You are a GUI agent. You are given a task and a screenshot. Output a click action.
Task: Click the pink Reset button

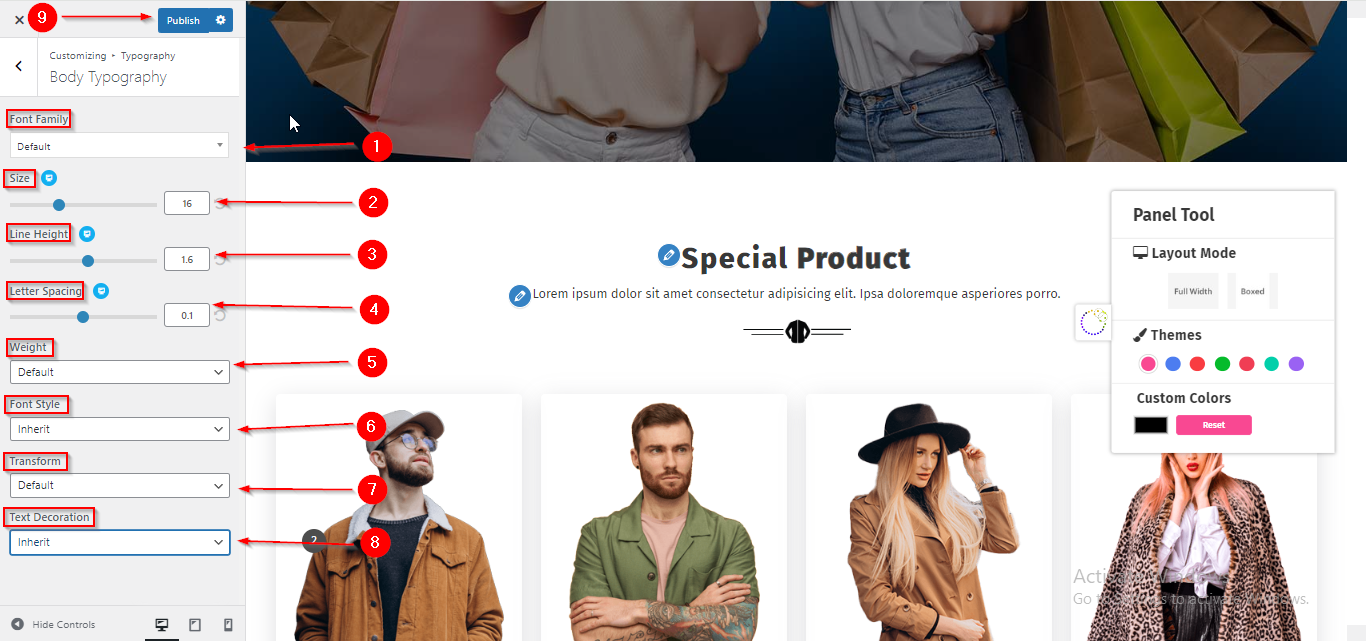1213,425
